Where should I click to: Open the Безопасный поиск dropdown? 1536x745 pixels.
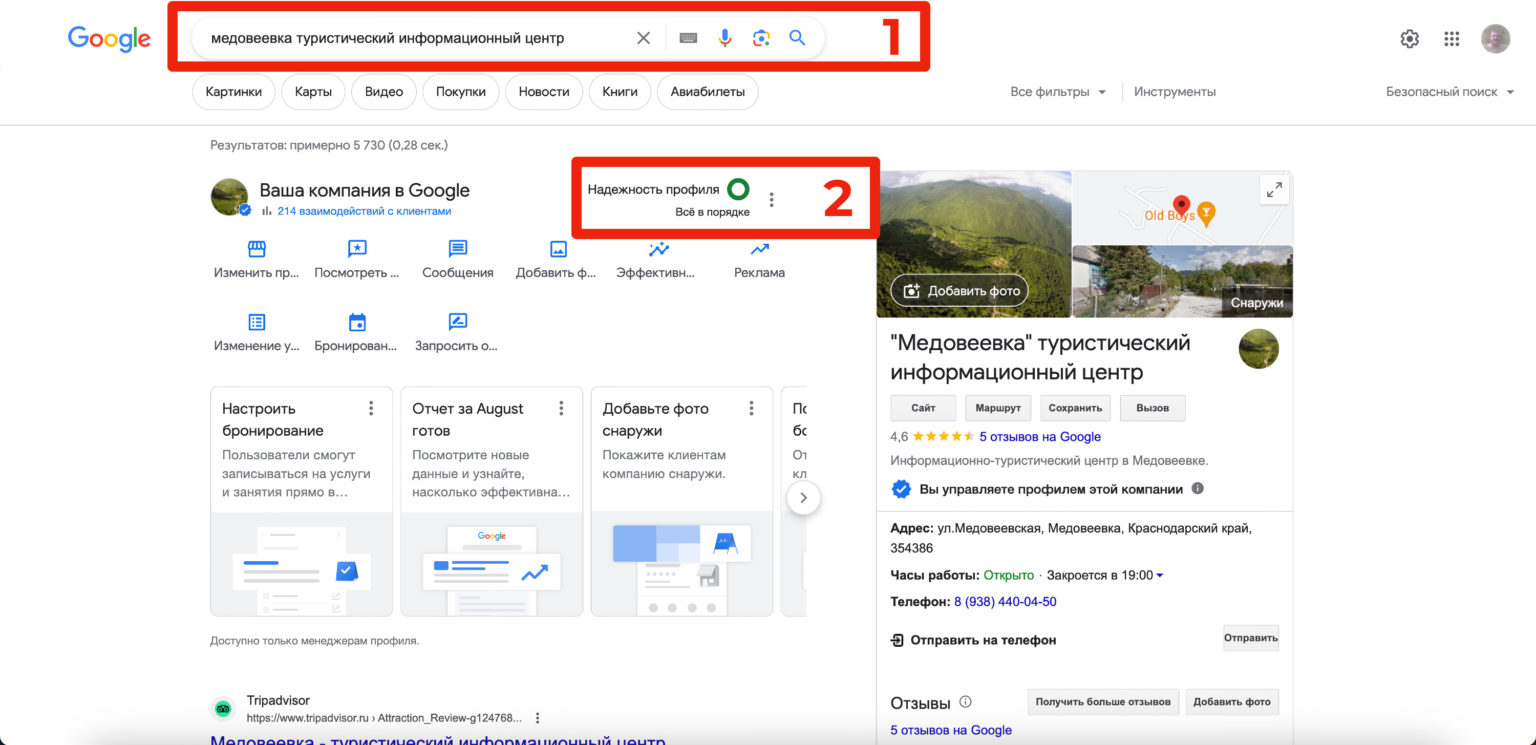[x=1450, y=91]
